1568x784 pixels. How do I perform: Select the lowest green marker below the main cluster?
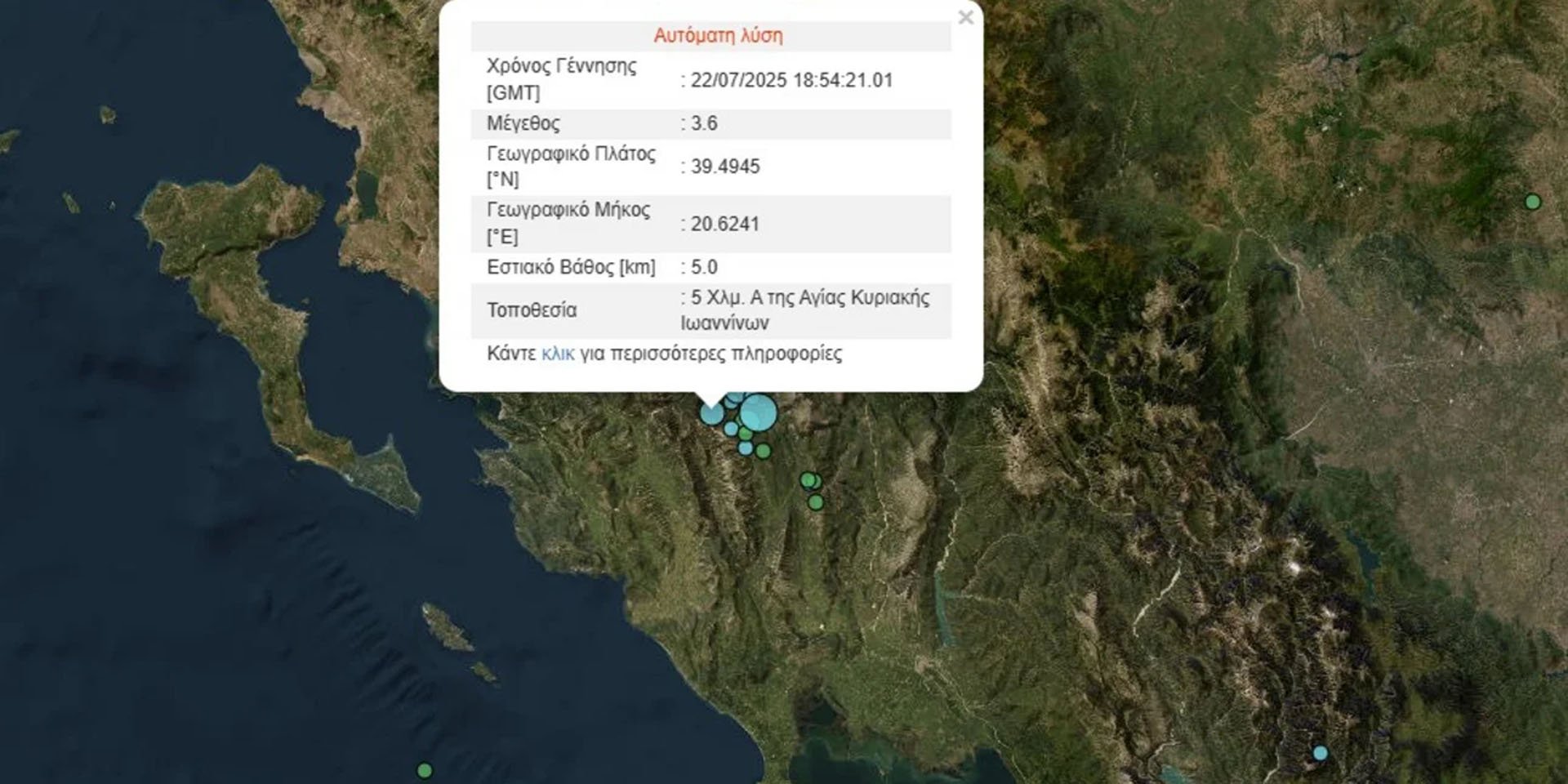click(816, 502)
